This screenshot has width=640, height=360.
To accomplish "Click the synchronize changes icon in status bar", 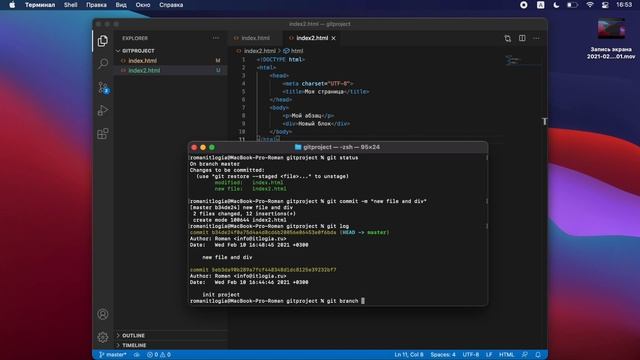I will click(137, 355).
